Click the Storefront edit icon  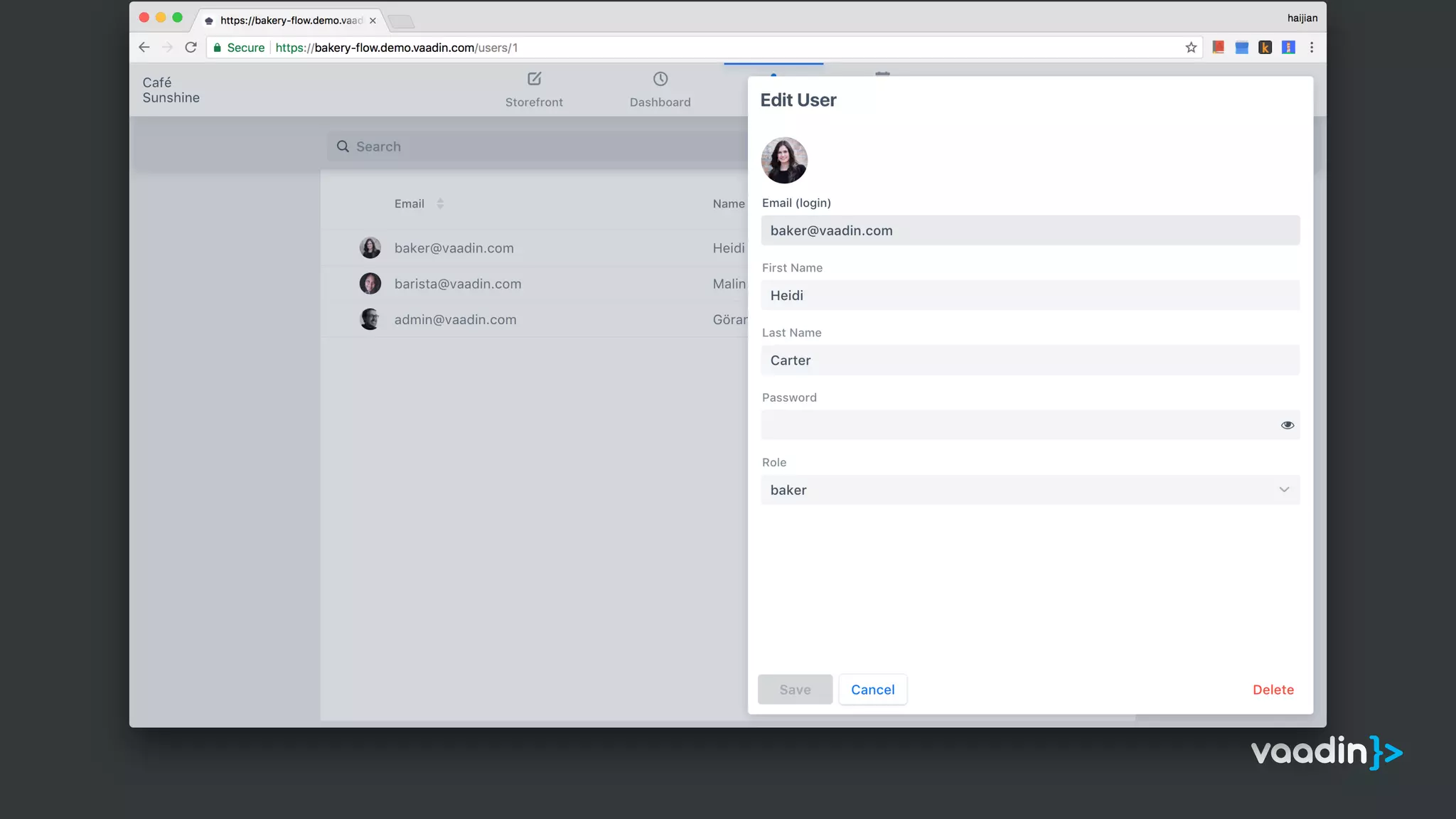pyautogui.click(x=534, y=79)
